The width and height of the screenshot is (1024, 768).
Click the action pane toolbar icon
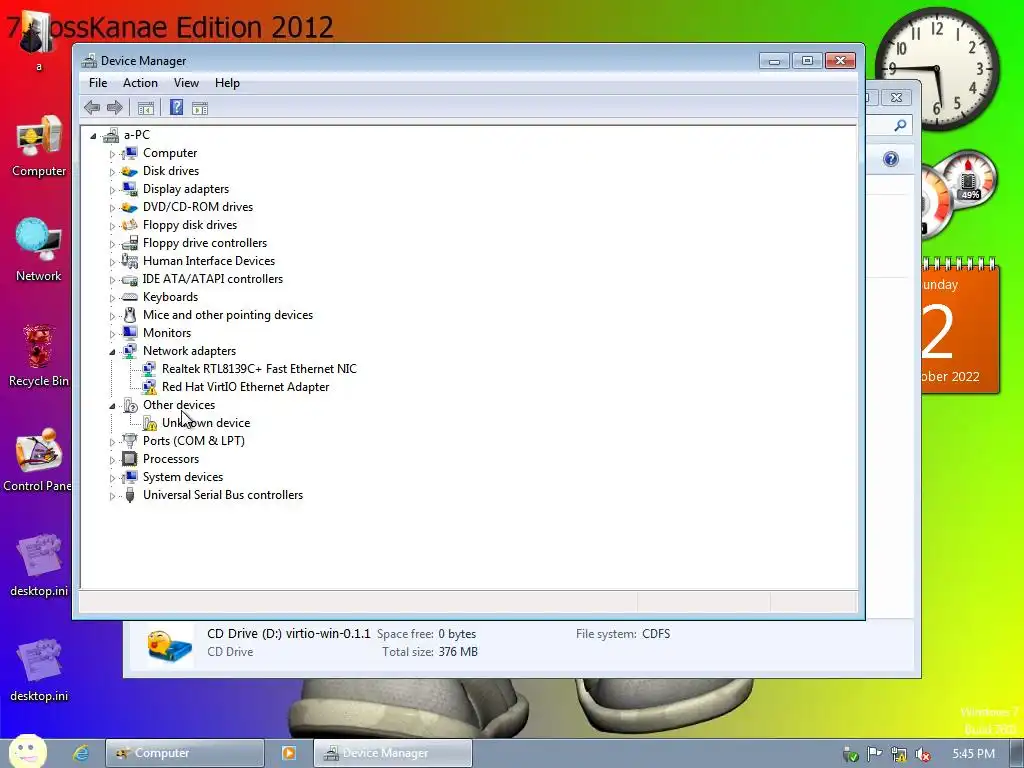(x=200, y=108)
